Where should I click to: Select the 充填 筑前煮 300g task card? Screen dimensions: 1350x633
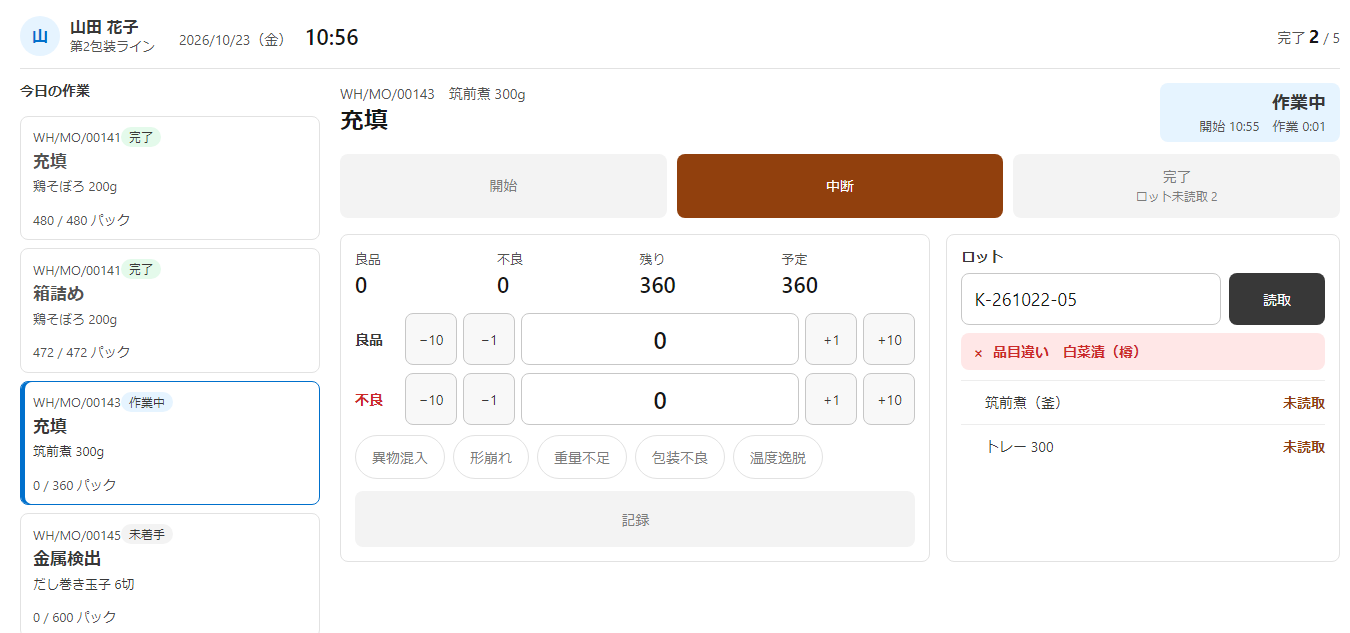point(170,443)
